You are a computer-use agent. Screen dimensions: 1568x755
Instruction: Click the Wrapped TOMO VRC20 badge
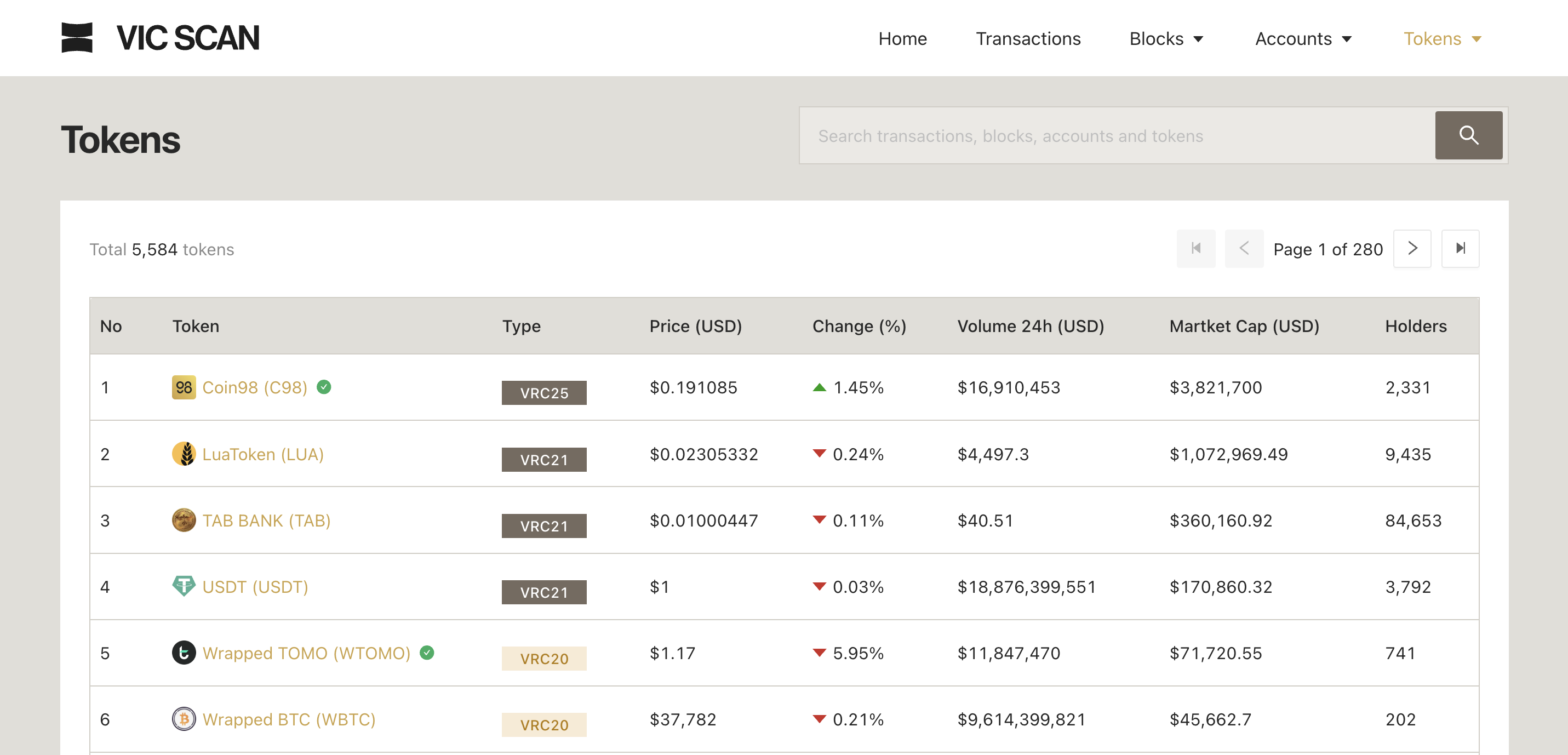543,658
